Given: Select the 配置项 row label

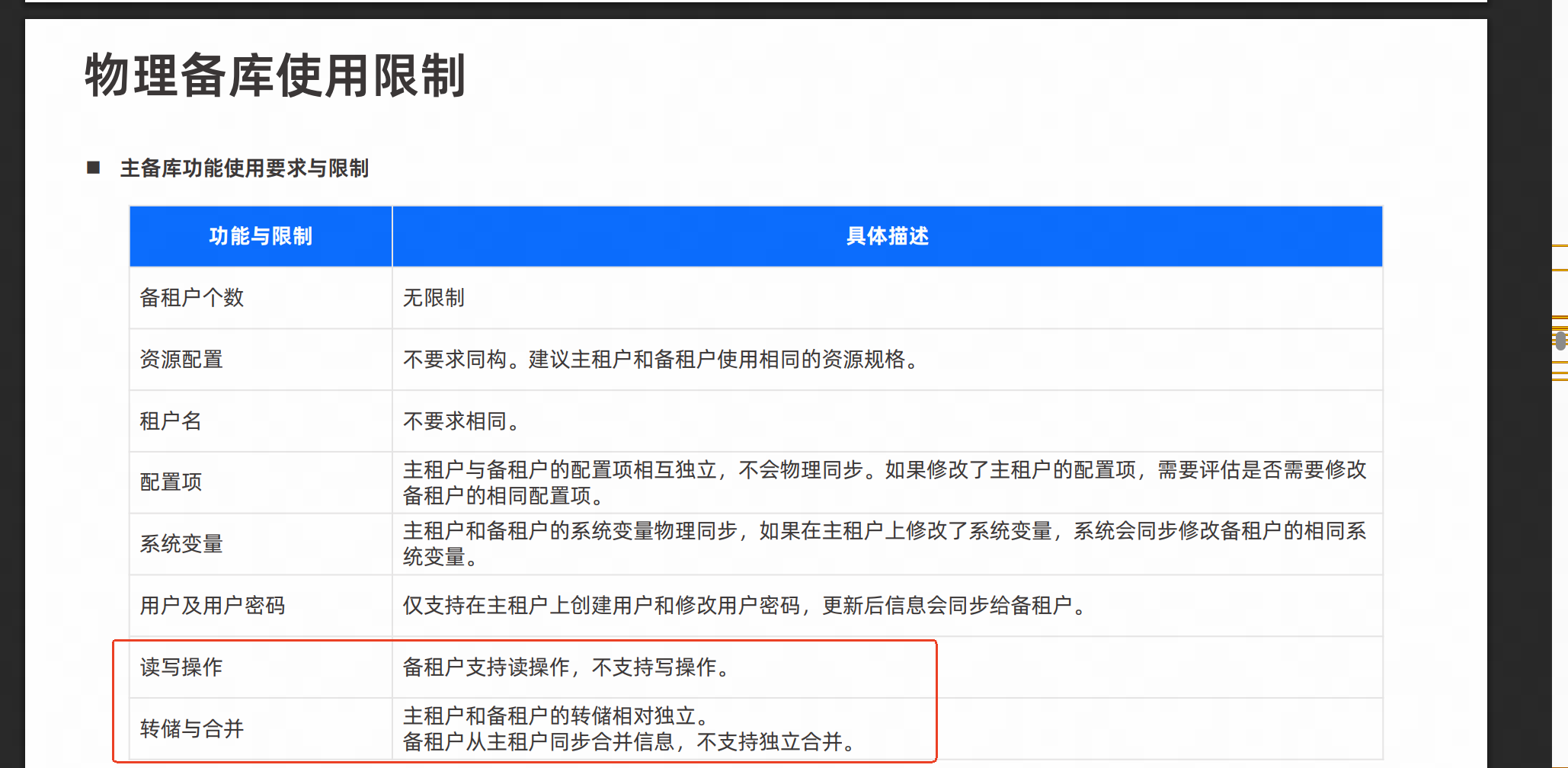Looking at the screenshot, I should tap(171, 482).
